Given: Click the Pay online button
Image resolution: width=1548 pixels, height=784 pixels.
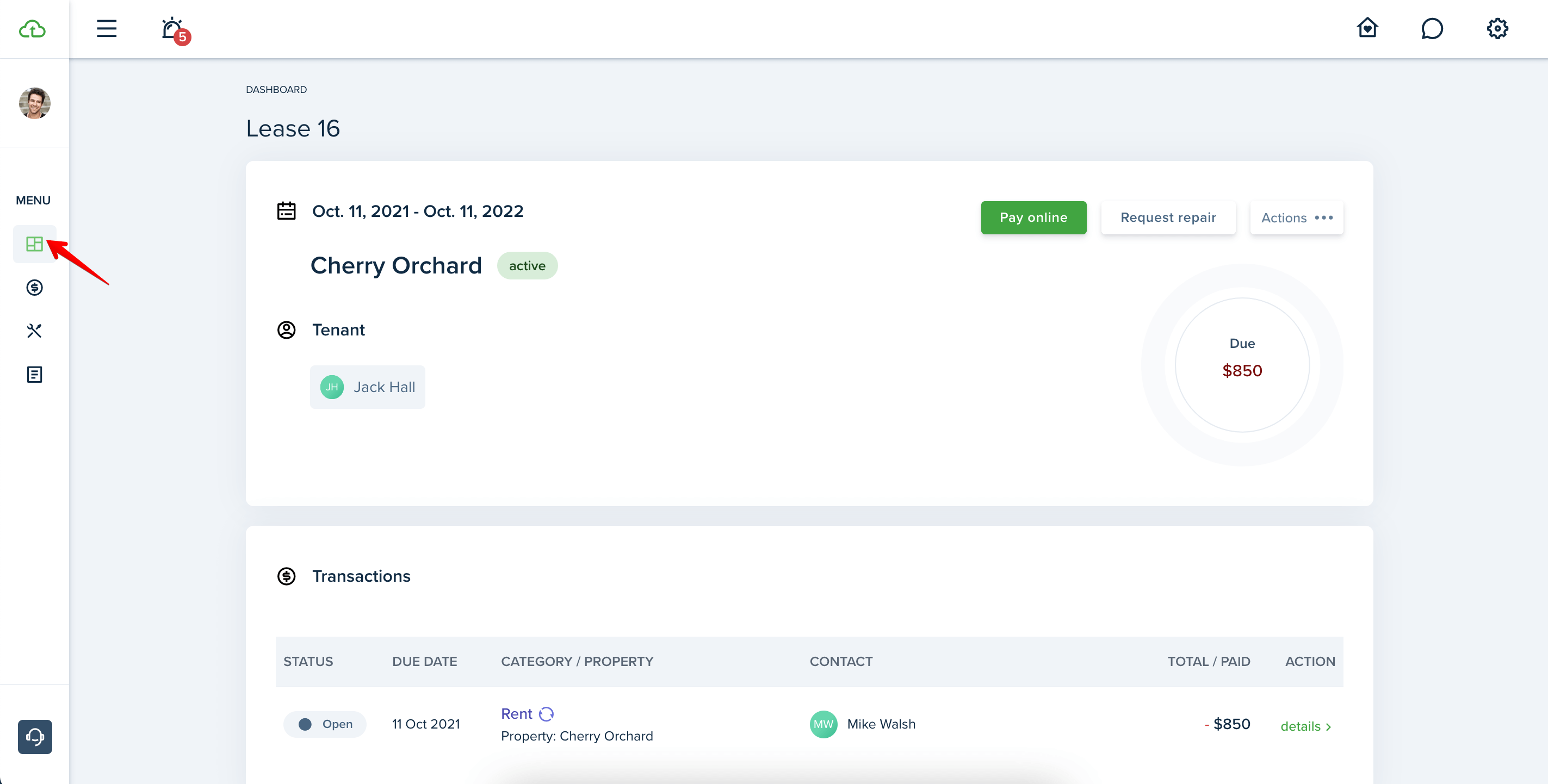Looking at the screenshot, I should click(x=1033, y=217).
